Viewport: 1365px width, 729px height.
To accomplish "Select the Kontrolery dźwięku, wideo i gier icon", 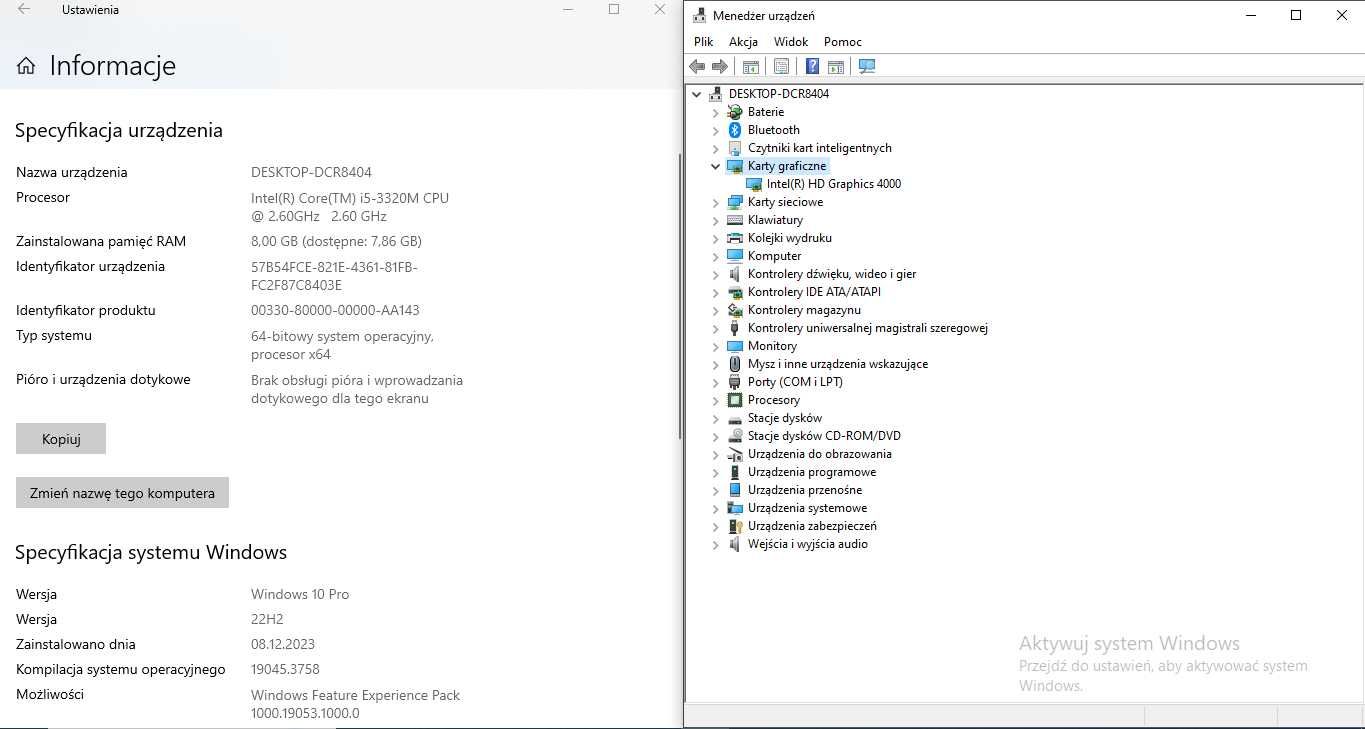I will pyautogui.click(x=735, y=274).
